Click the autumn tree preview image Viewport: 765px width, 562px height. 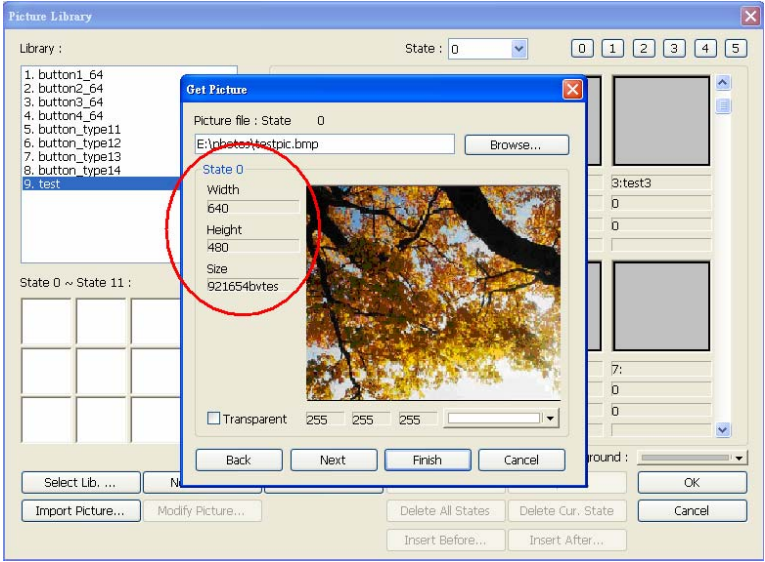[x=433, y=292]
